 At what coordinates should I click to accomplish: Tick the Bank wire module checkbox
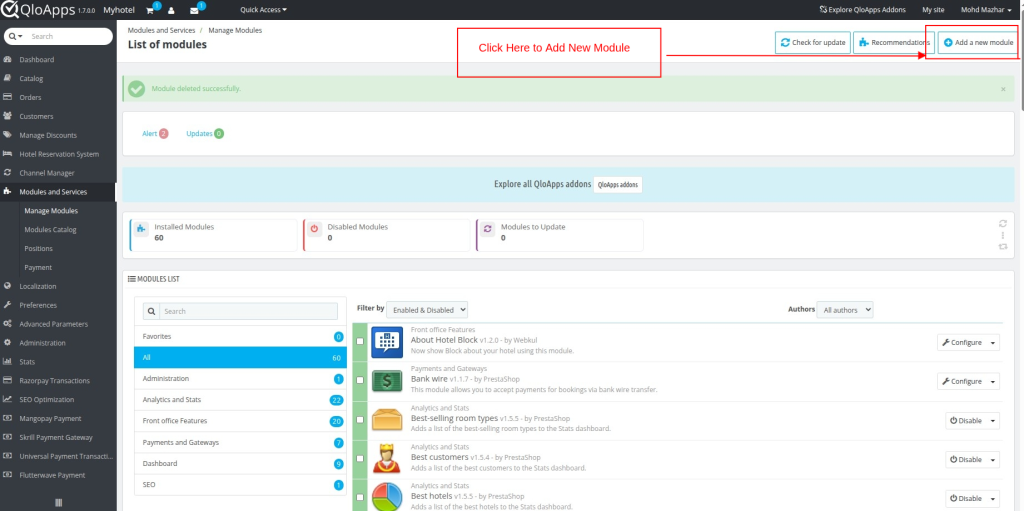(360, 381)
